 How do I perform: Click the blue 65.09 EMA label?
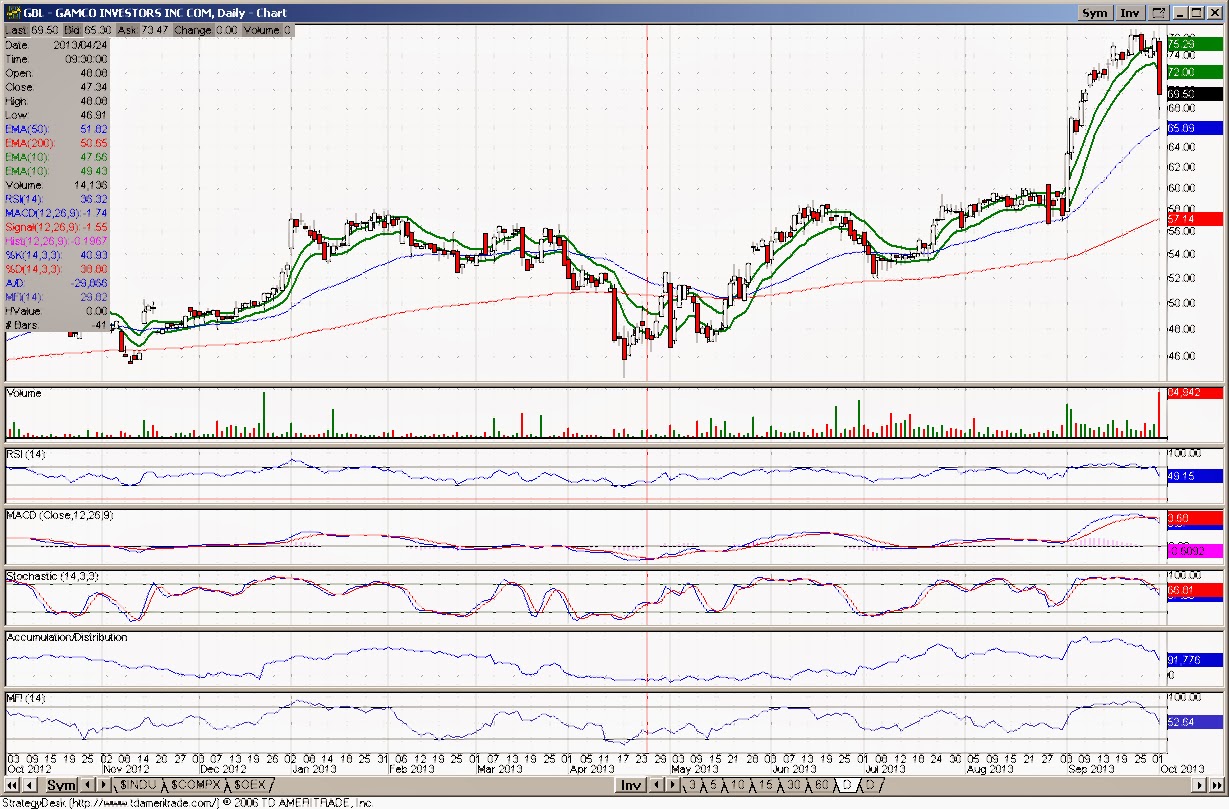pos(1193,128)
